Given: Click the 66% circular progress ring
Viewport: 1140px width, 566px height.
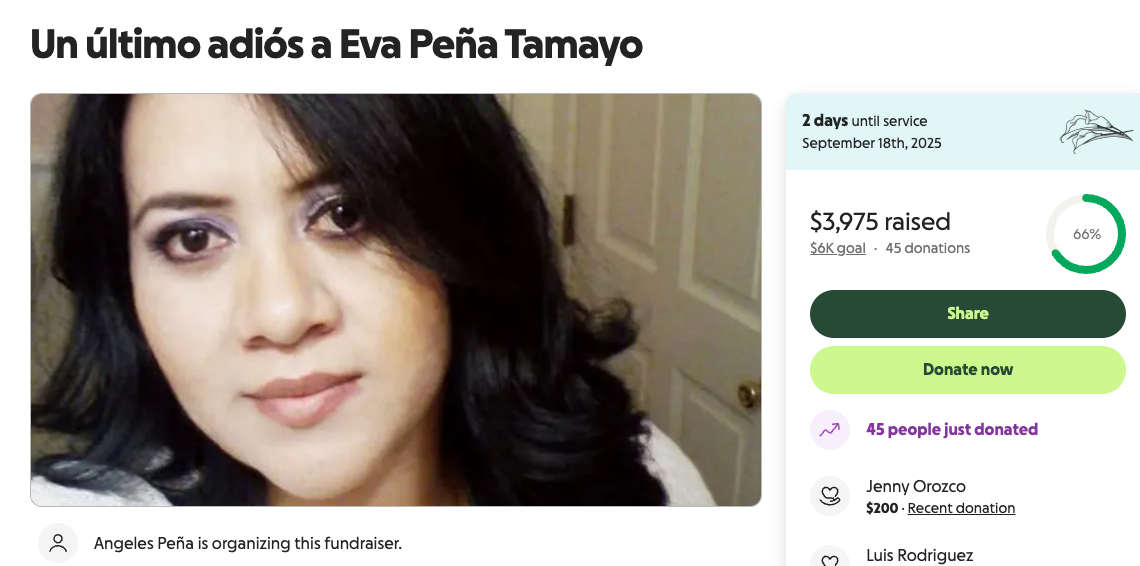Looking at the screenshot, I should (x=1086, y=234).
